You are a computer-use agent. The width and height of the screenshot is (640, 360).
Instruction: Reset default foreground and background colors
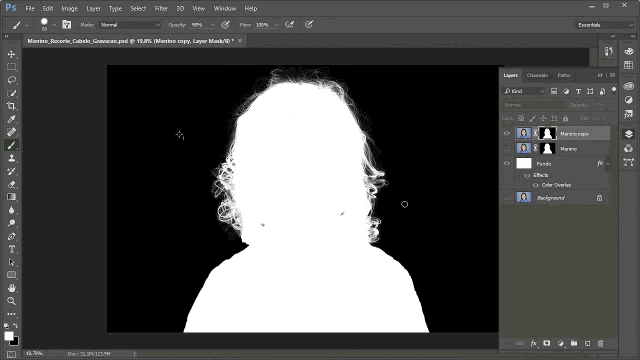click(6, 326)
